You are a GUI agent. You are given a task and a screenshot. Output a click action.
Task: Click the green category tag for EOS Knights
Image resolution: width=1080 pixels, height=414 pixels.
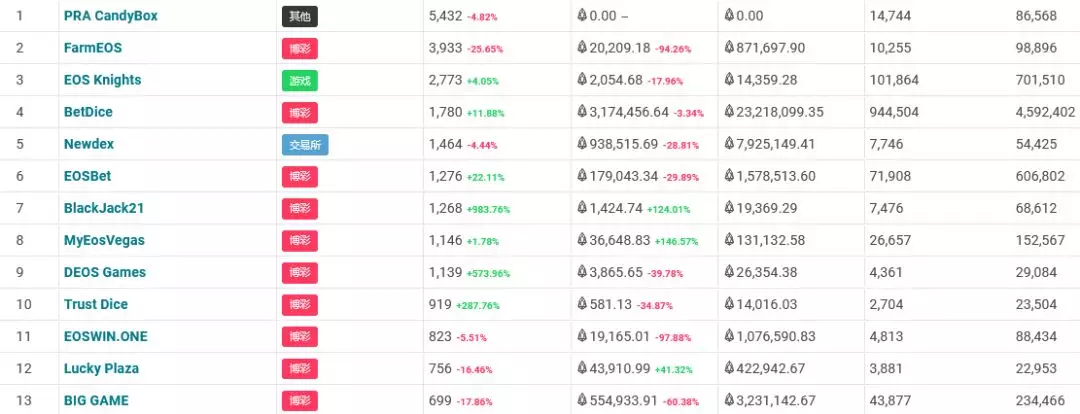pyautogui.click(x=300, y=81)
